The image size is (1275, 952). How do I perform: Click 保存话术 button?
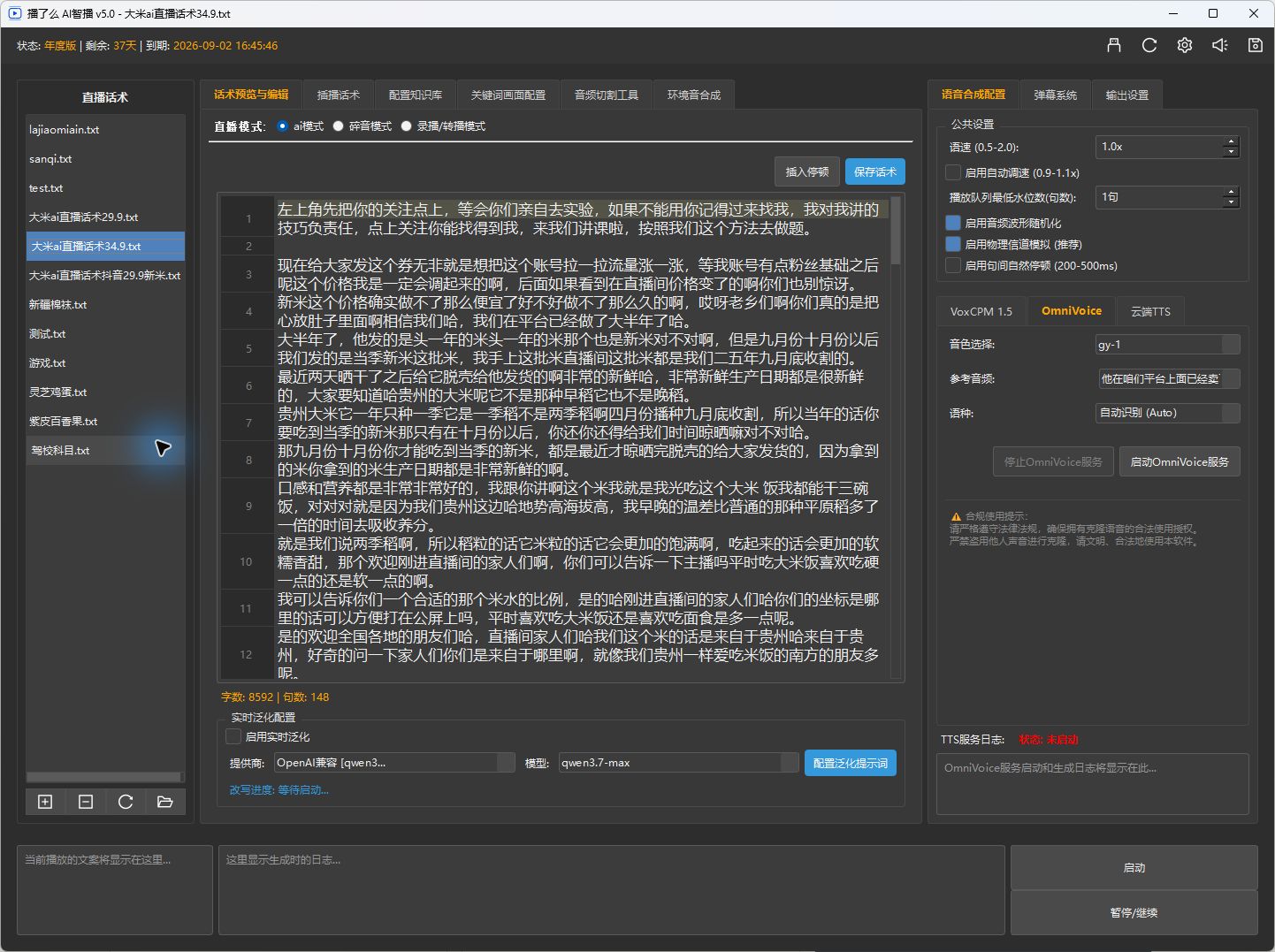875,171
